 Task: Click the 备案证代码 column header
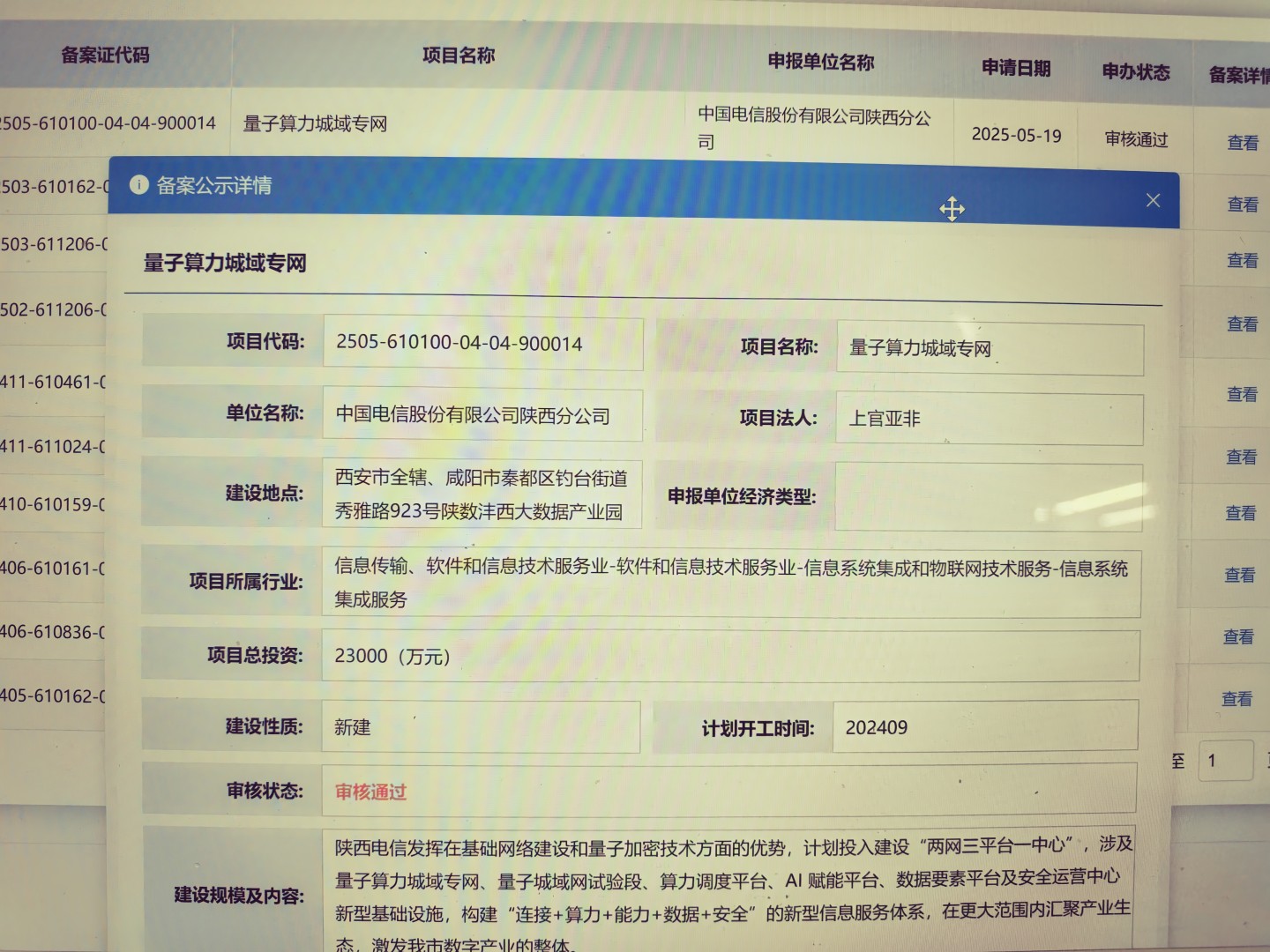click(x=105, y=55)
